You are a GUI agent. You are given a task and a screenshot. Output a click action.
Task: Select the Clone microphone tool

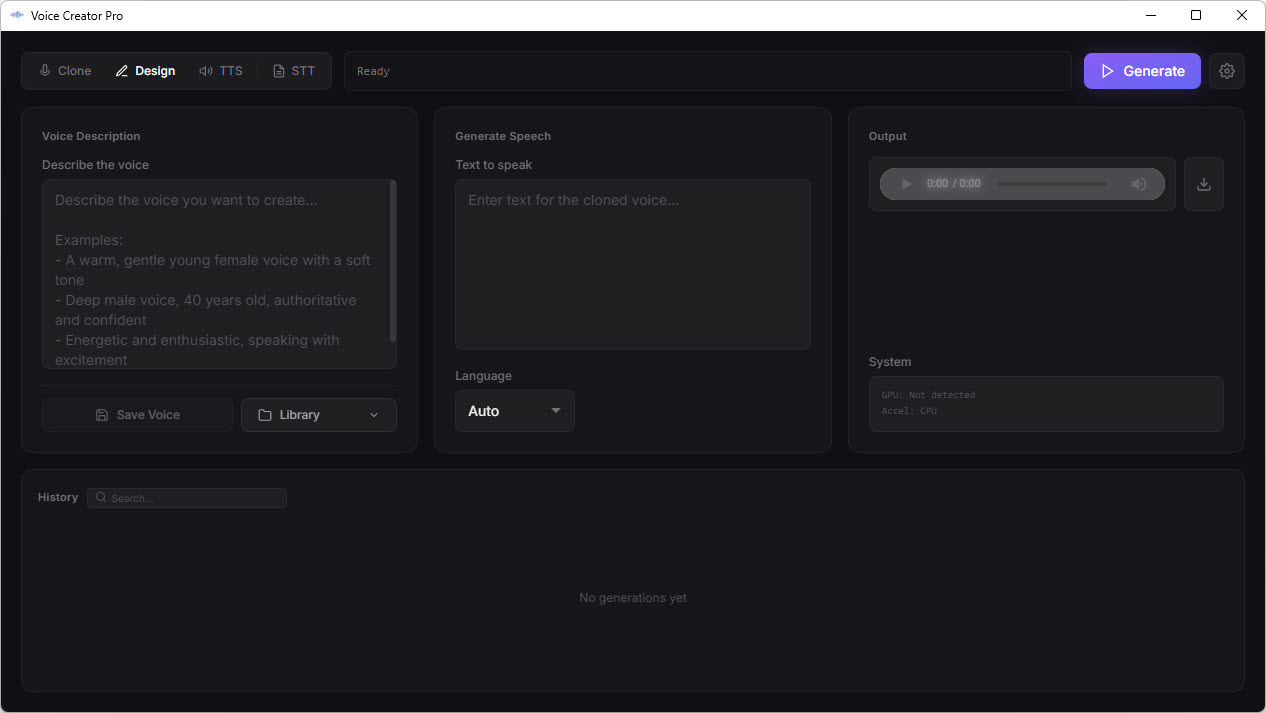click(44, 70)
